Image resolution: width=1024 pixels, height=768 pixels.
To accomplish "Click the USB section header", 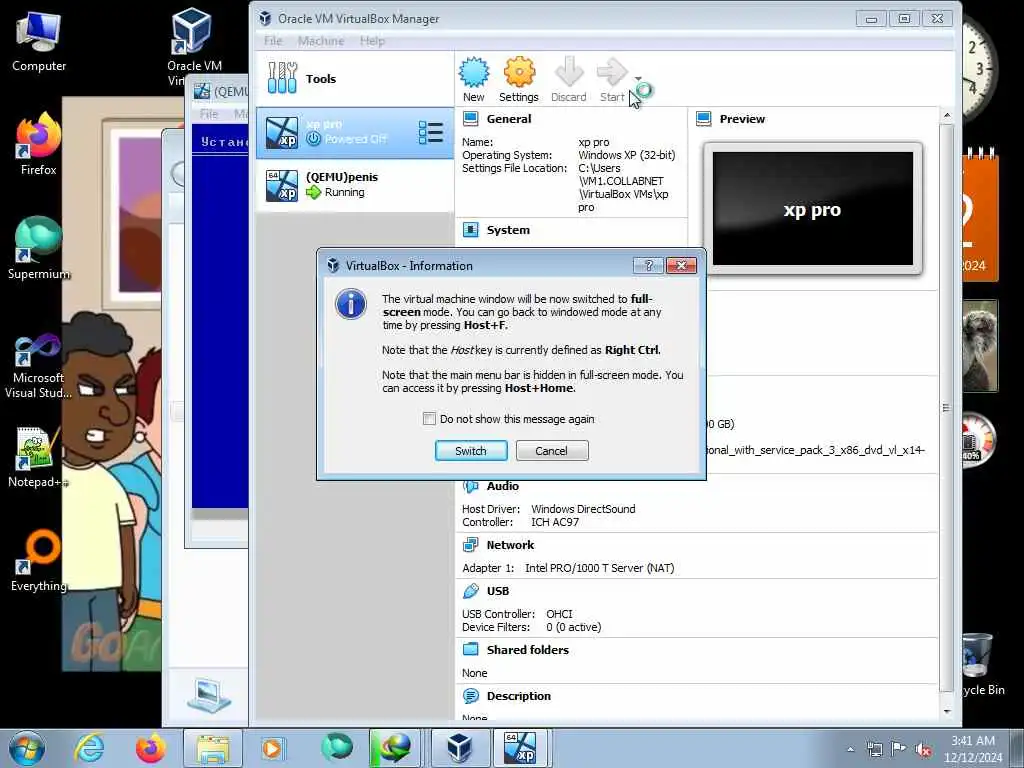I will [x=498, y=591].
